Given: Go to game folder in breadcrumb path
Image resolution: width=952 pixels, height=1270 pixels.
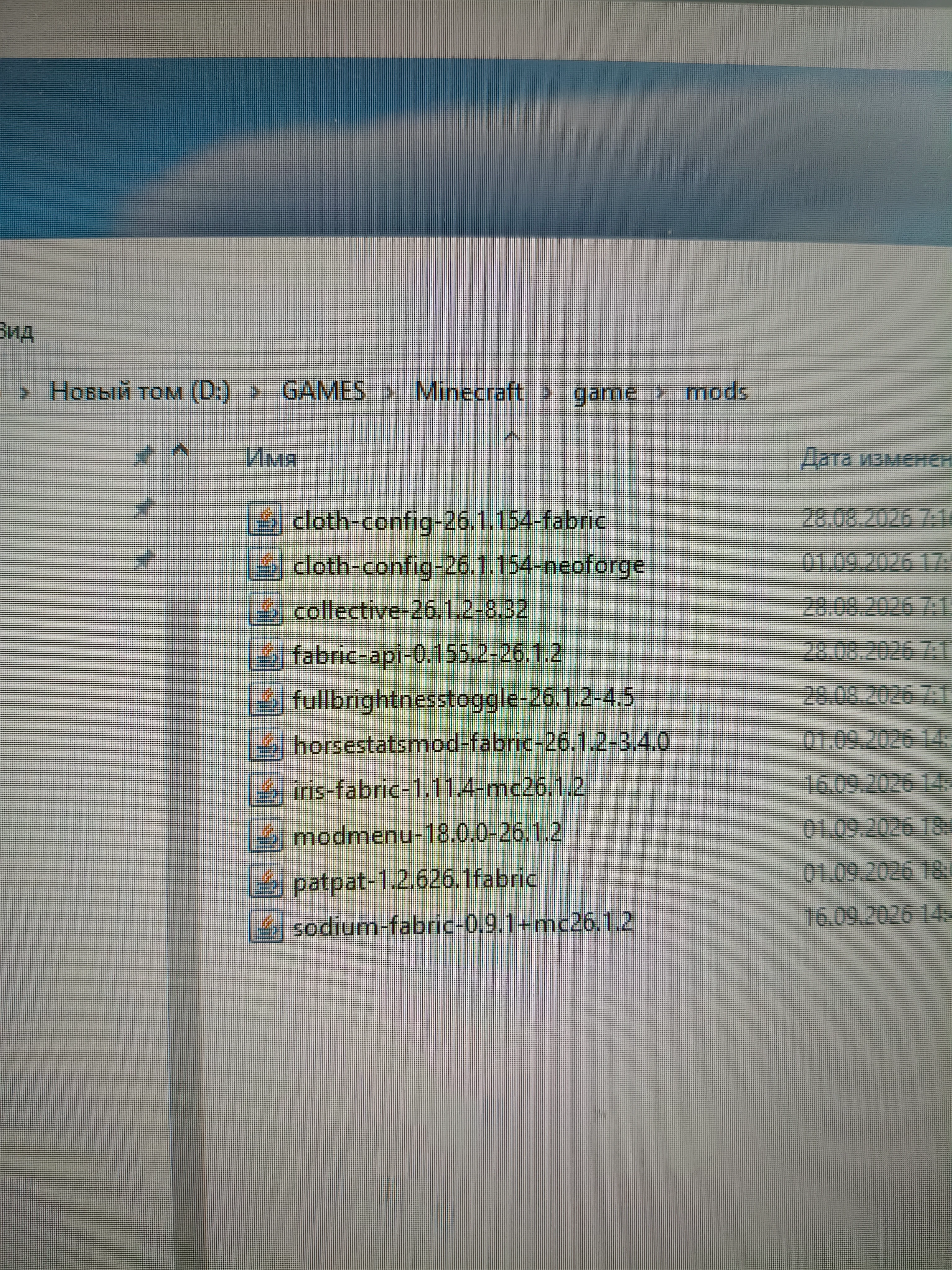Looking at the screenshot, I should pyautogui.click(x=605, y=393).
